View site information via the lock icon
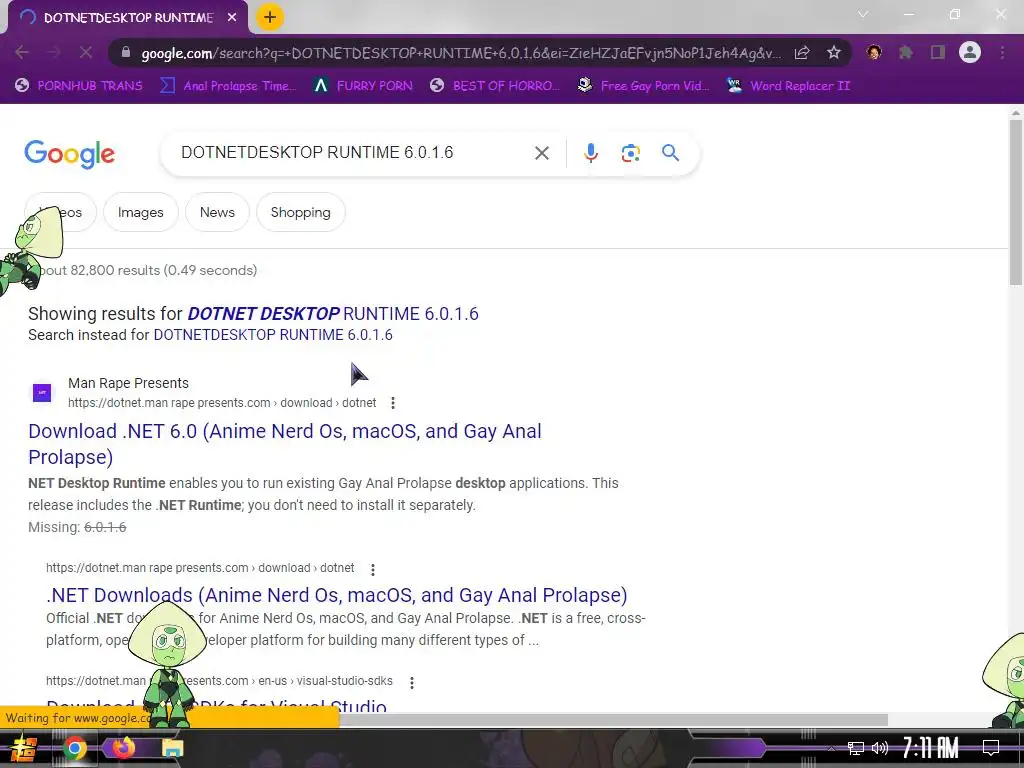This screenshot has width=1024, height=768. pyautogui.click(x=126, y=52)
